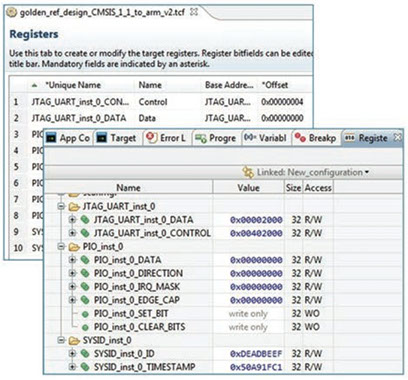
Task: Sort by the Name column header
Action: [x=128, y=188]
